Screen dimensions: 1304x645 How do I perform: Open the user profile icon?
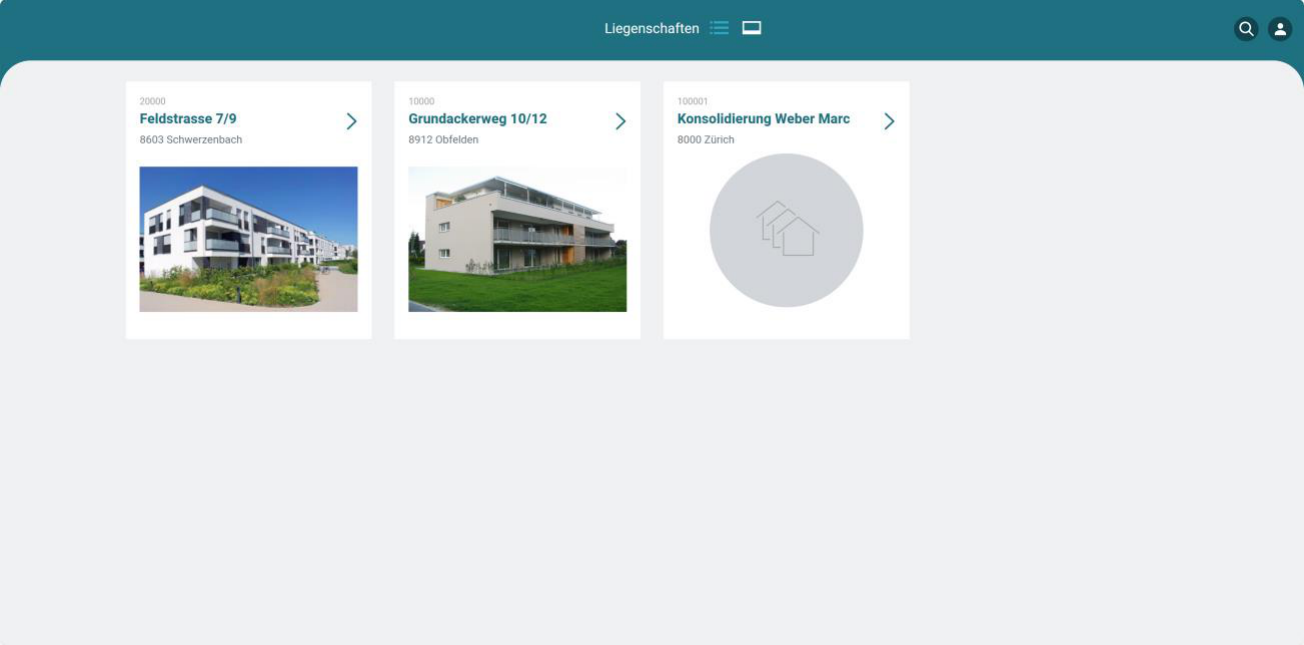[x=1280, y=29]
